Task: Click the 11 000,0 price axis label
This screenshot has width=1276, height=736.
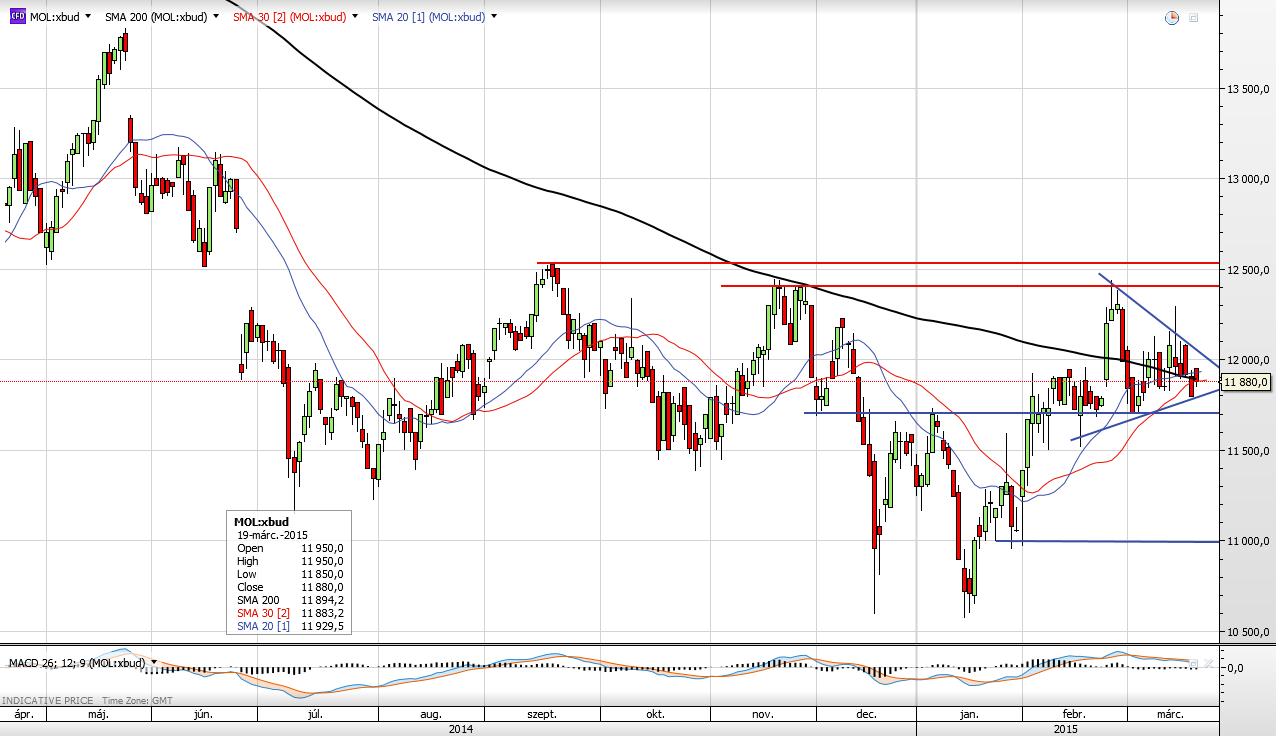Action: tap(1248, 541)
